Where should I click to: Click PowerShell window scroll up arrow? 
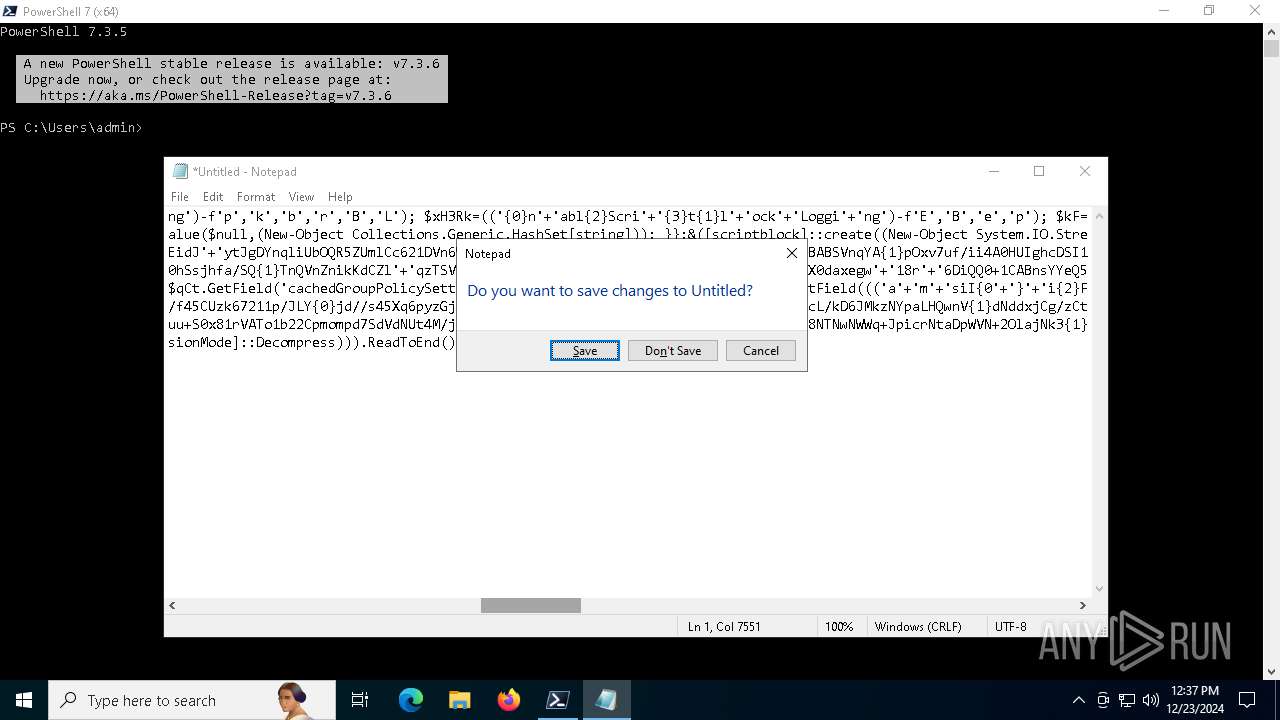pyautogui.click(x=1271, y=32)
